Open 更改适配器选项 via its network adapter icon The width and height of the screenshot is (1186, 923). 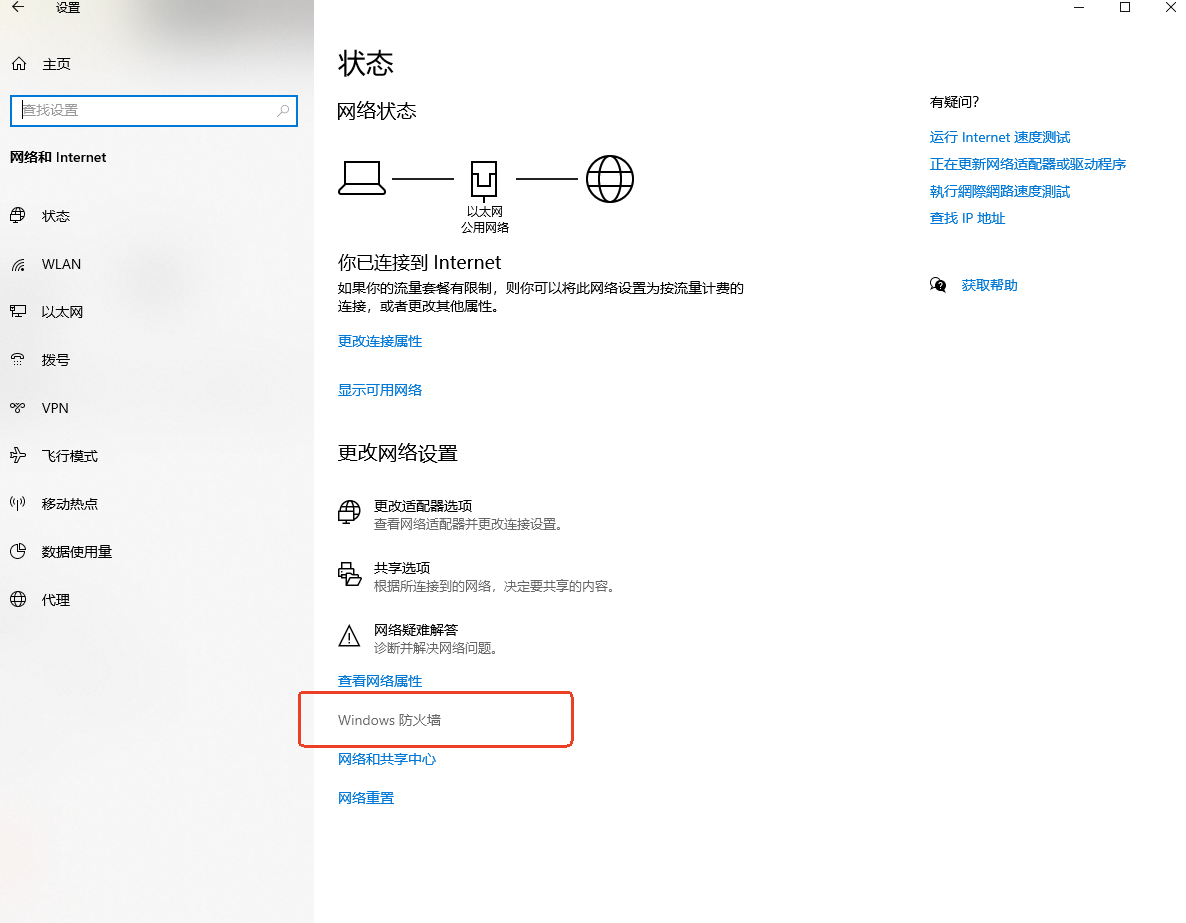(x=348, y=512)
